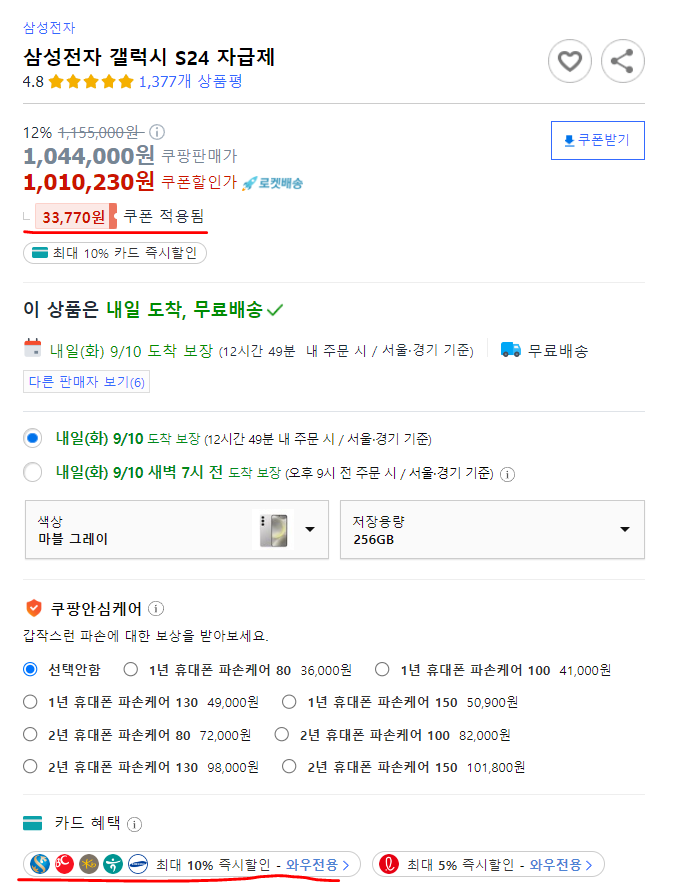Image resolution: width=683 pixels, height=893 pixels.
Task: Click 다른 판매자 보기(6) button
Action: tap(87, 382)
